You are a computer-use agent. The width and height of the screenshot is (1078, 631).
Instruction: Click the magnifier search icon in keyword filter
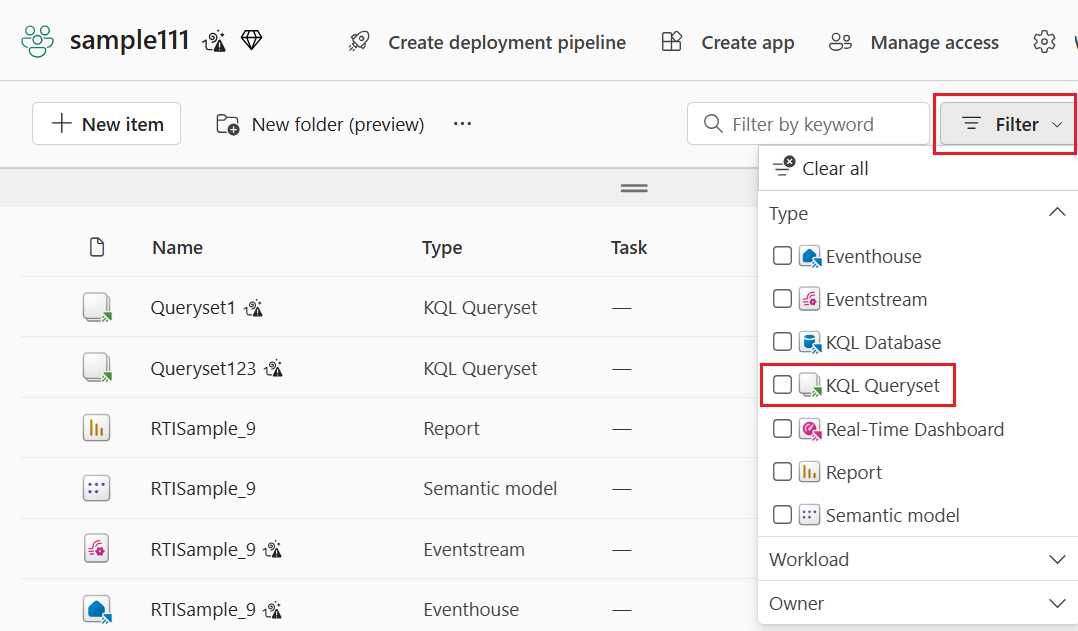pos(713,124)
